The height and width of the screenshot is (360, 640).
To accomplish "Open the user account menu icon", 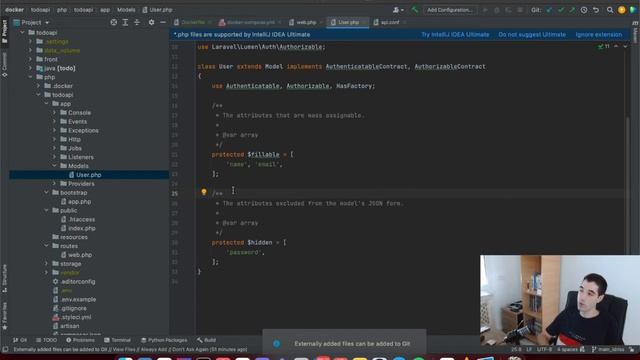I will (398, 10).
